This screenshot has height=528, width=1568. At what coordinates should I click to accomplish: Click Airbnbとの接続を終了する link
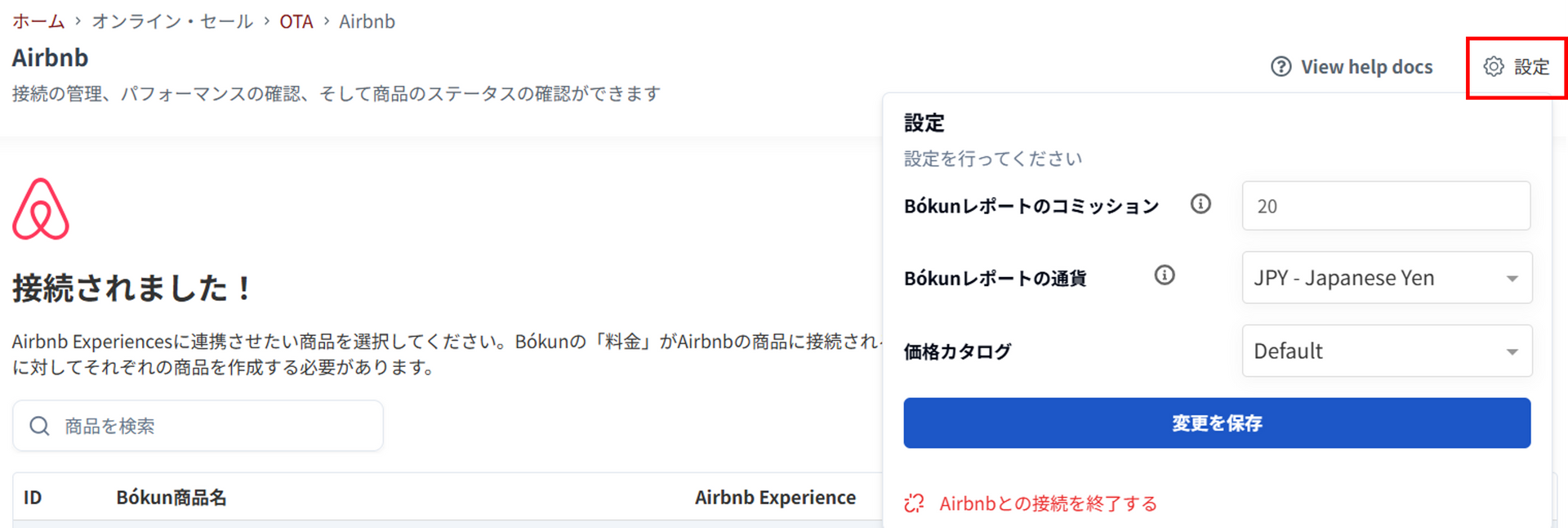[x=1048, y=503]
